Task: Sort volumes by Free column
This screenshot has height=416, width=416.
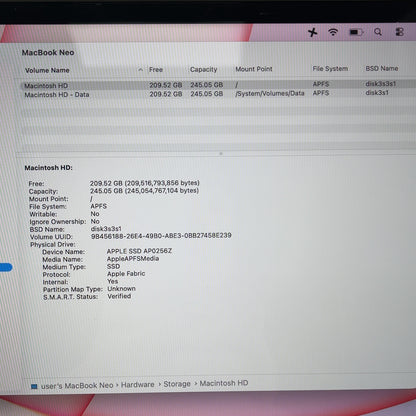Action: [x=156, y=70]
